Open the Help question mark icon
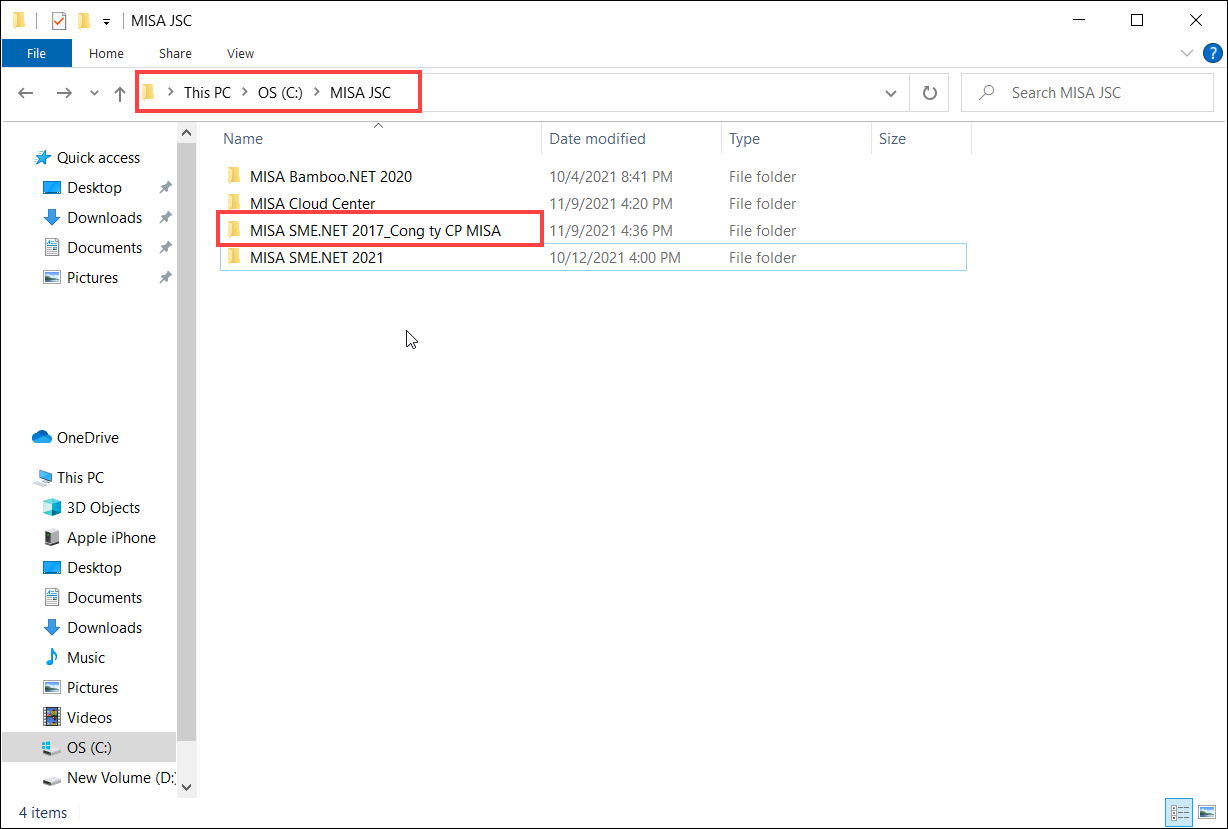 (1212, 53)
